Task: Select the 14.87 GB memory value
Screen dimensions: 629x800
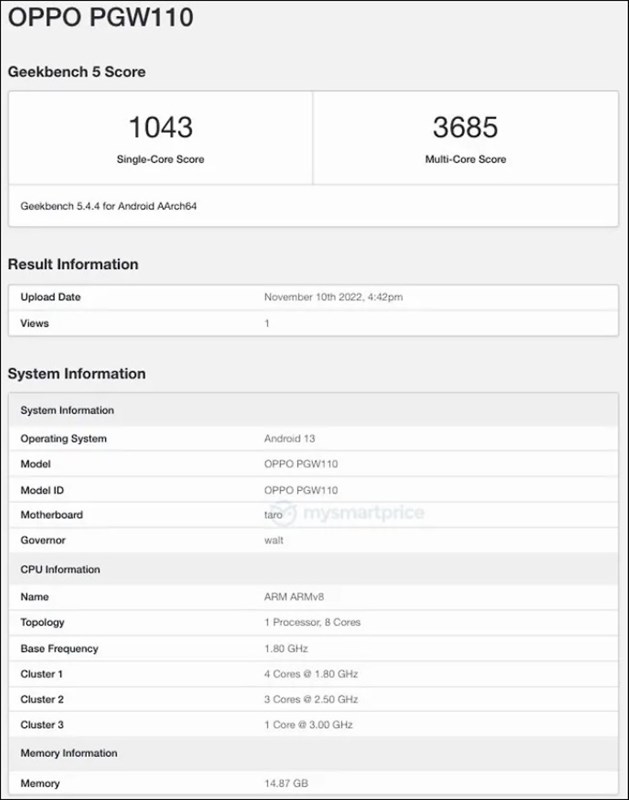Action: 286,783
